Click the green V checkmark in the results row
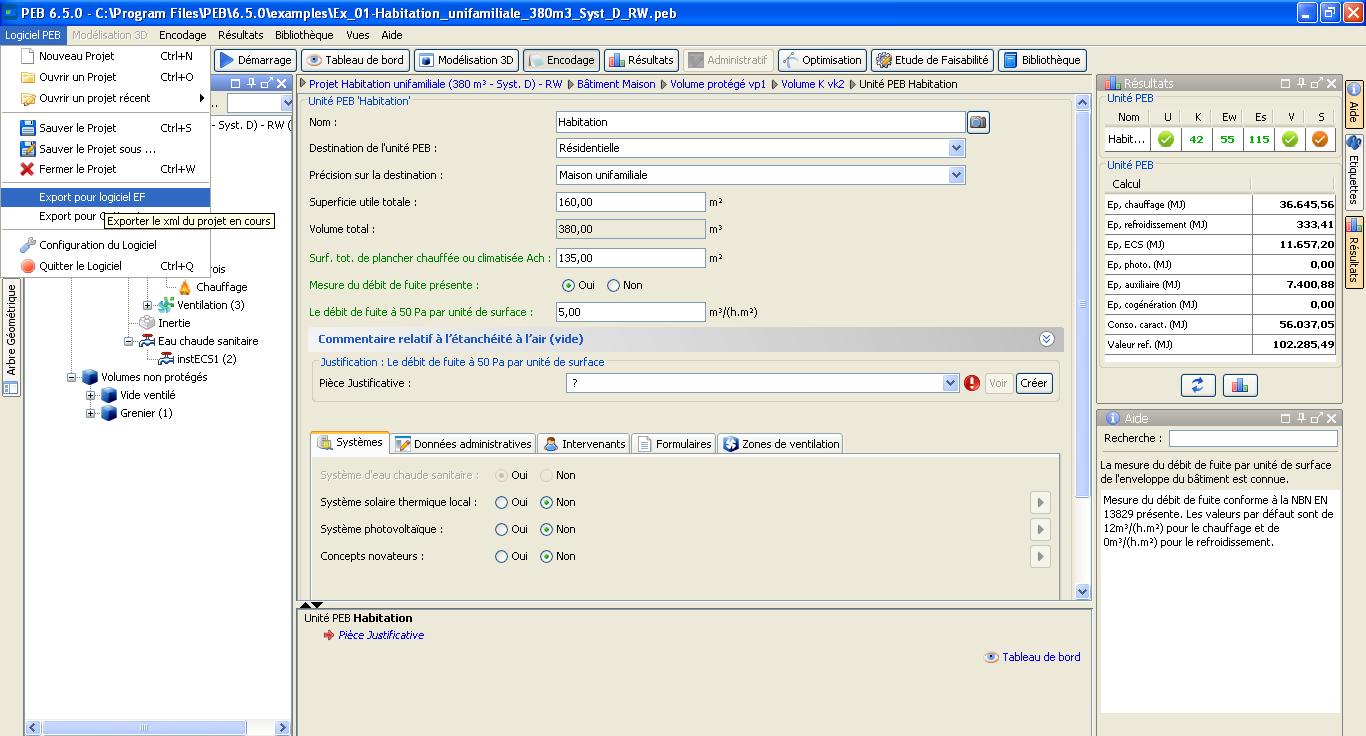This screenshot has width=1366, height=736. tap(1290, 140)
